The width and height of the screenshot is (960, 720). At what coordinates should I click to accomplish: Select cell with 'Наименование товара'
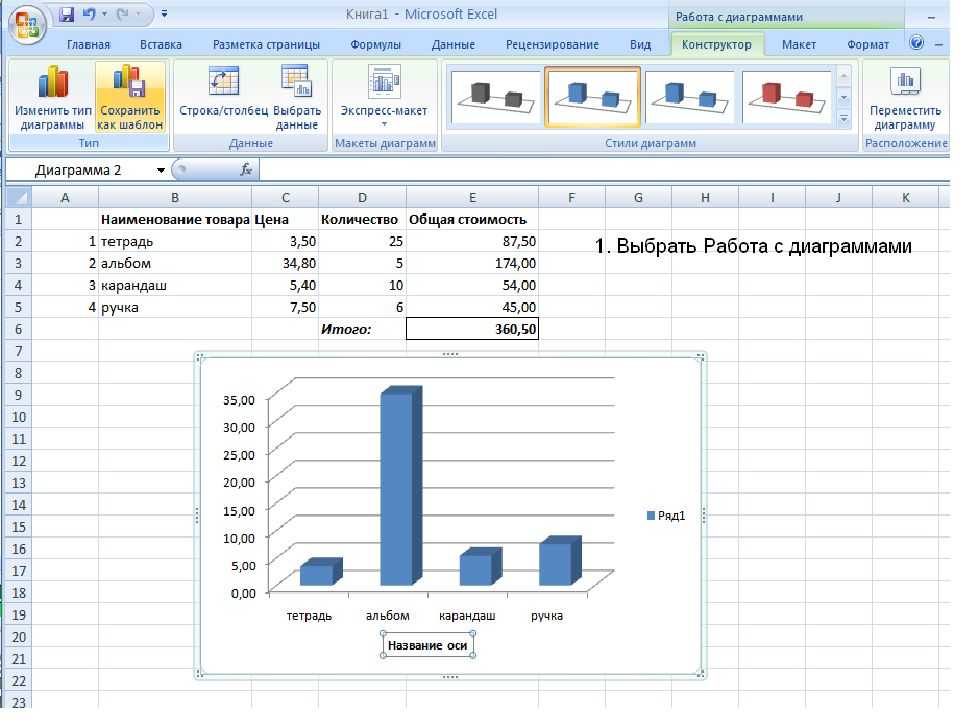[174, 219]
